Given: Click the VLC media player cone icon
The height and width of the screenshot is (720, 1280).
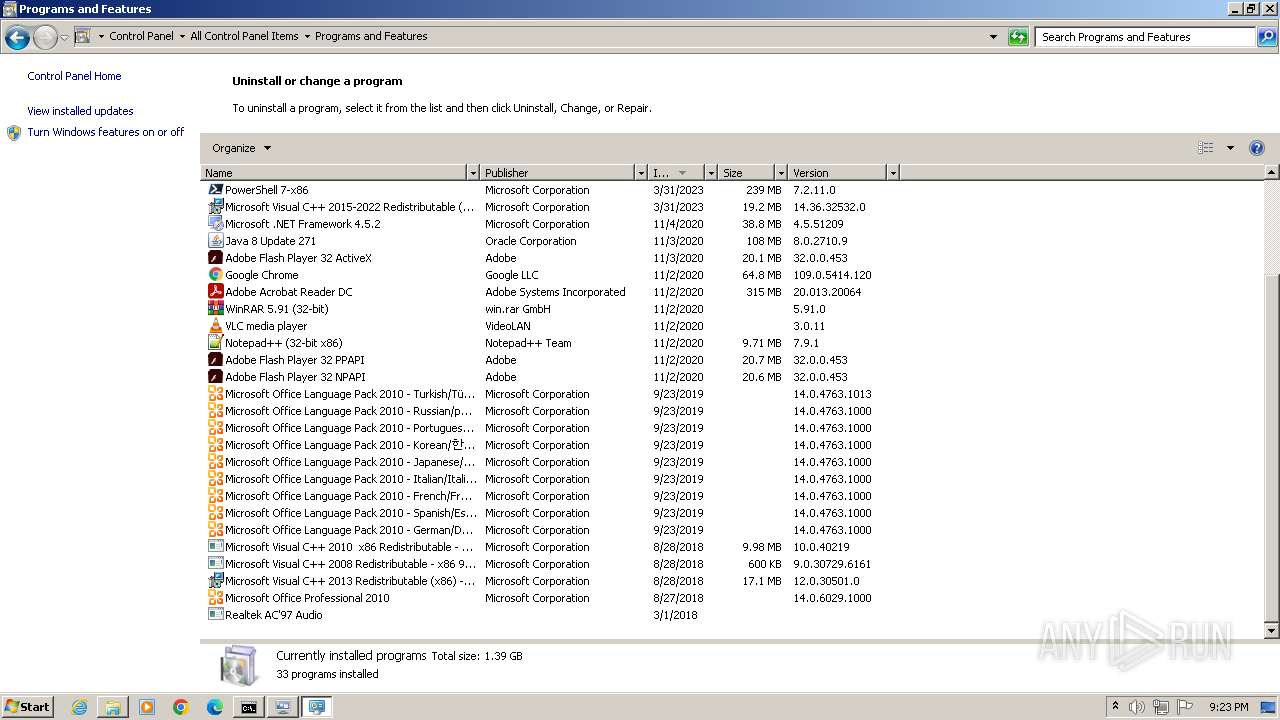Looking at the screenshot, I should click(215, 326).
